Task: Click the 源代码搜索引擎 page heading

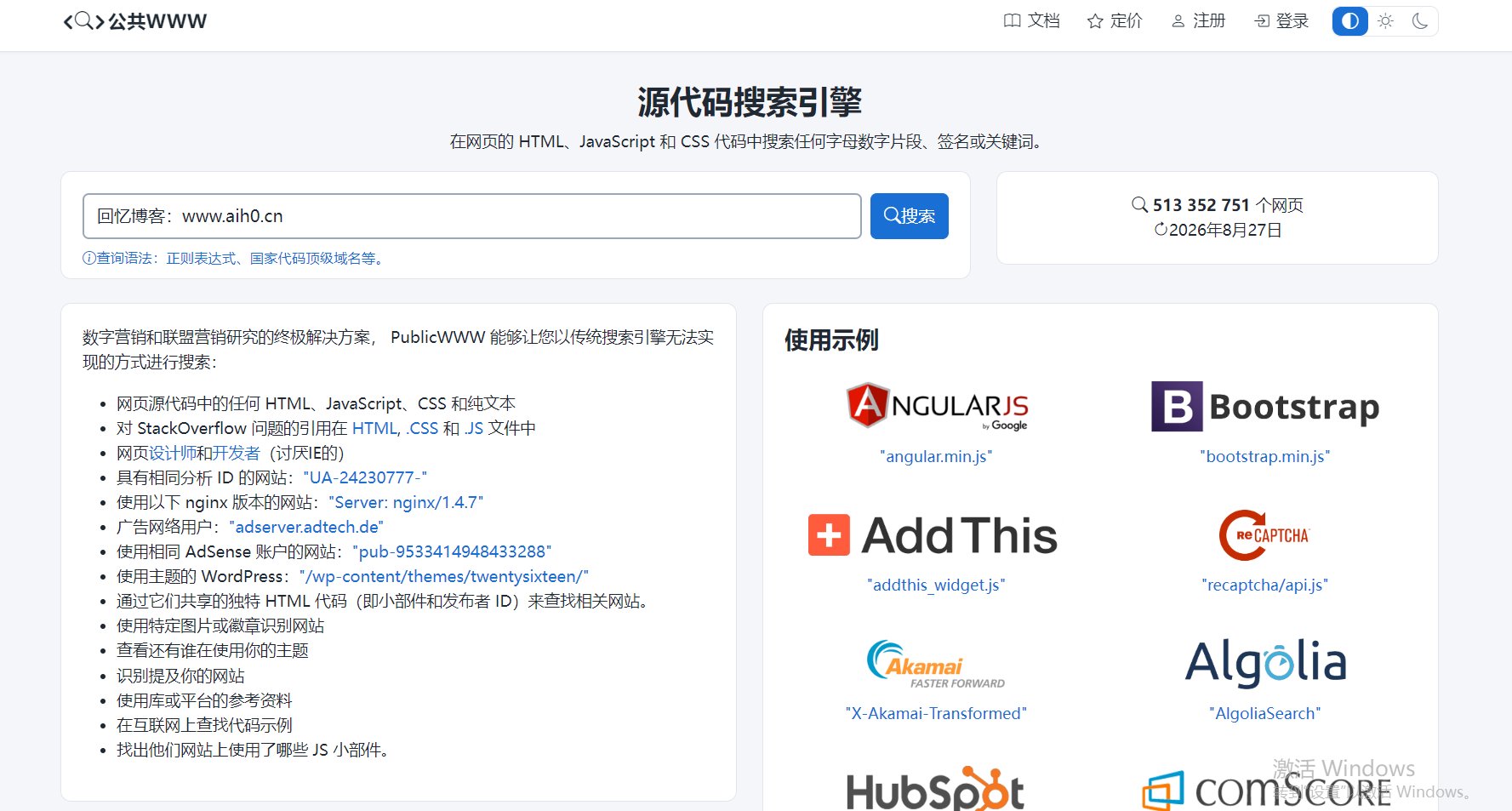Action: tap(750, 102)
